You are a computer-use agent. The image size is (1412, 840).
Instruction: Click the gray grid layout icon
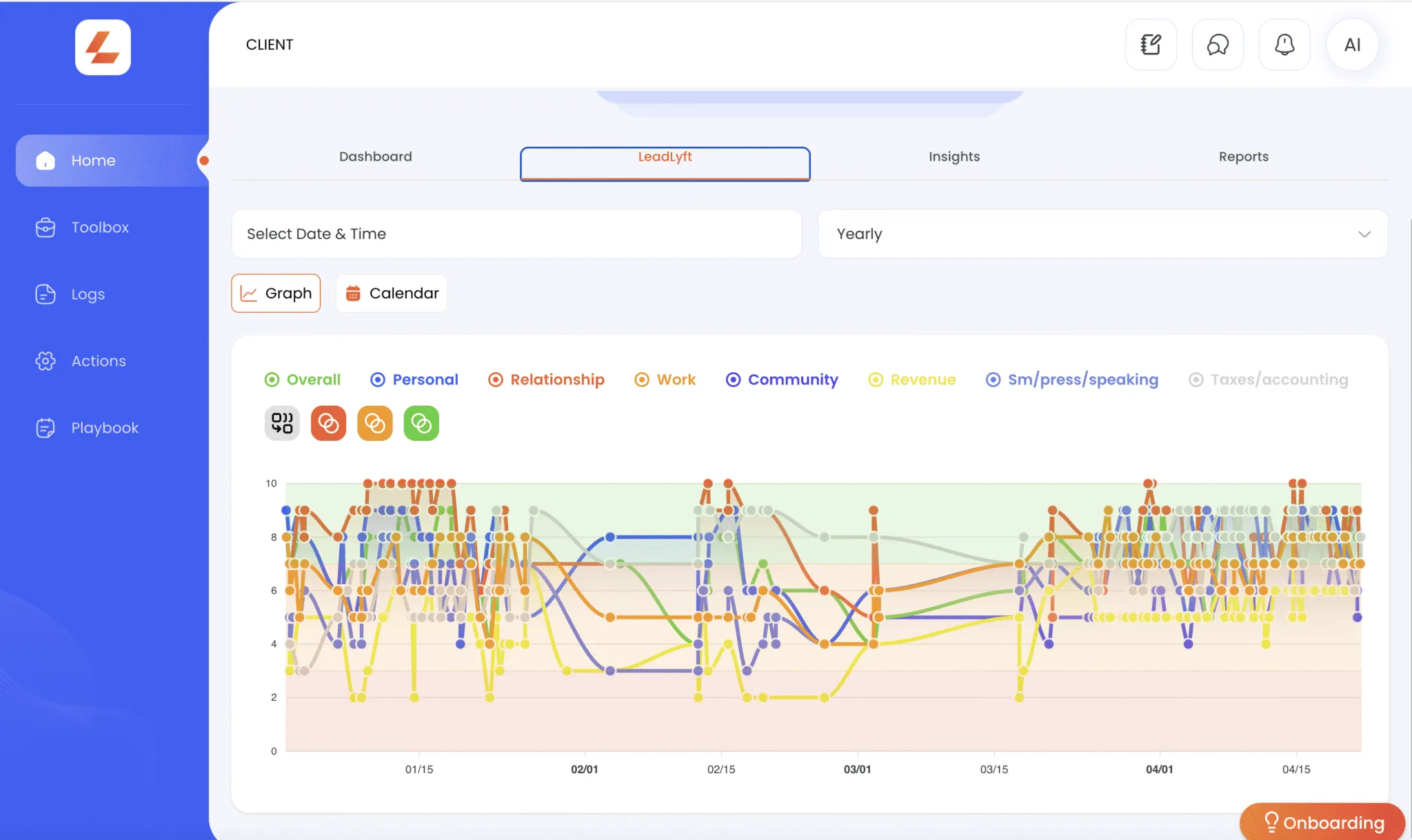(x=282, y=422)
